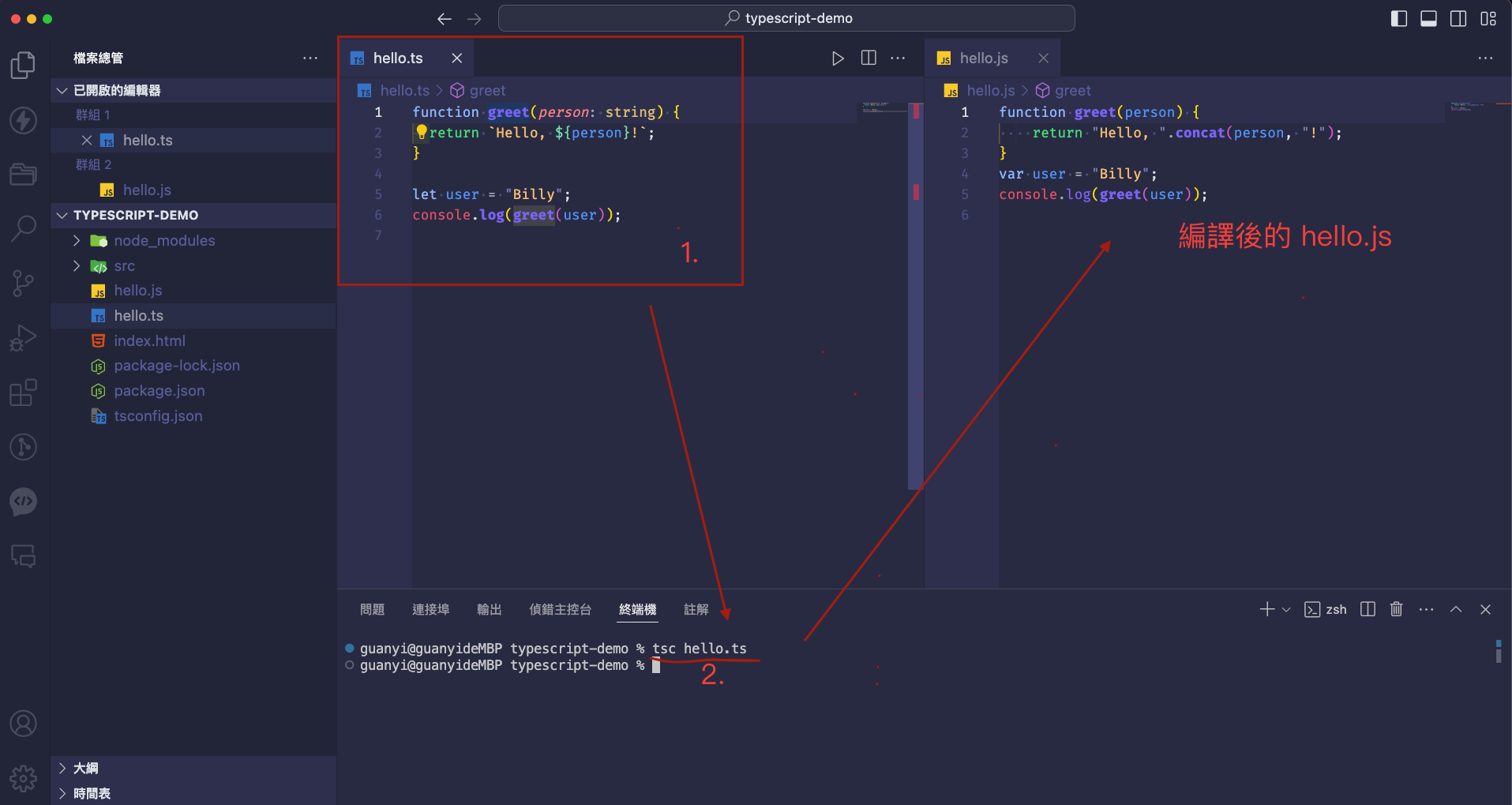Open the new terminal profile dropdown arrow

pos(1286,609)
